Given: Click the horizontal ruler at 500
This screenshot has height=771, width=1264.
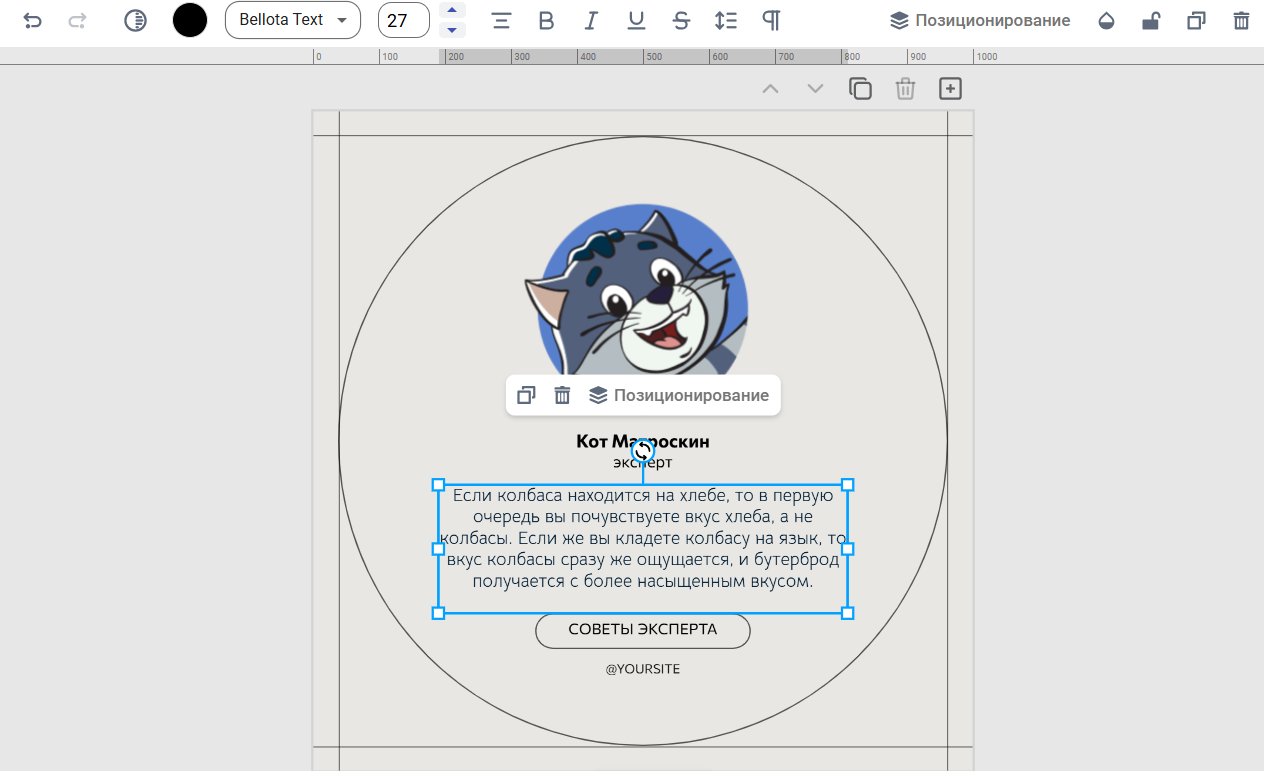Looking at the screenshot, I should [653, 57].
